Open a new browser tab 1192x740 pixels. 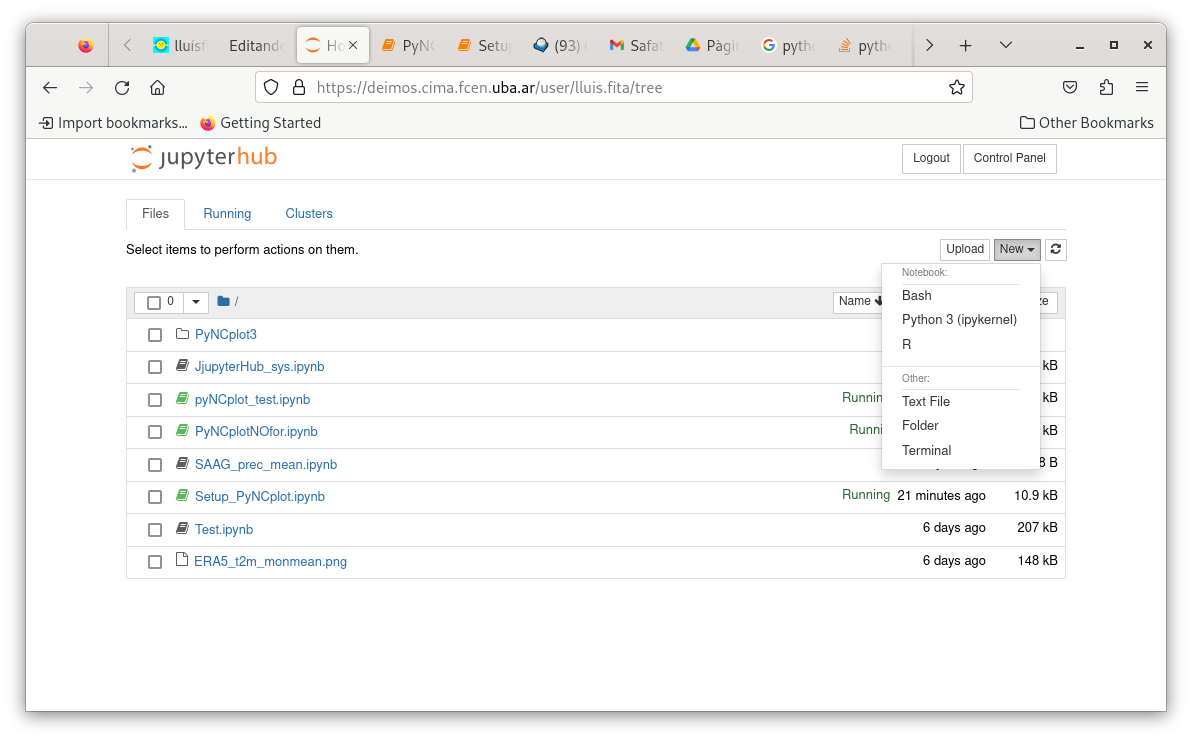(965, 46)
